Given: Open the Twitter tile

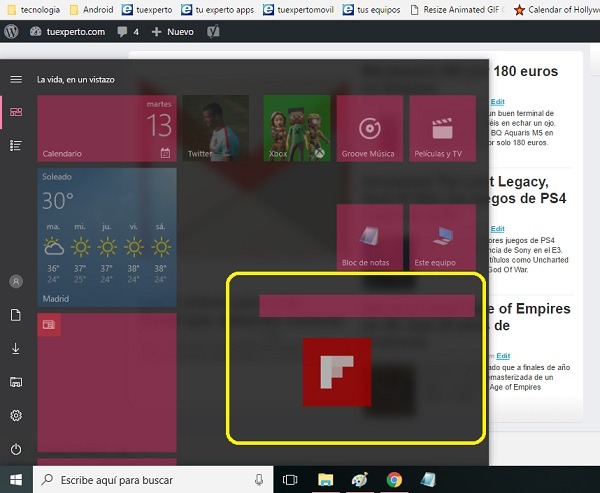Looking at the screenshot, I should coord(216,128).
